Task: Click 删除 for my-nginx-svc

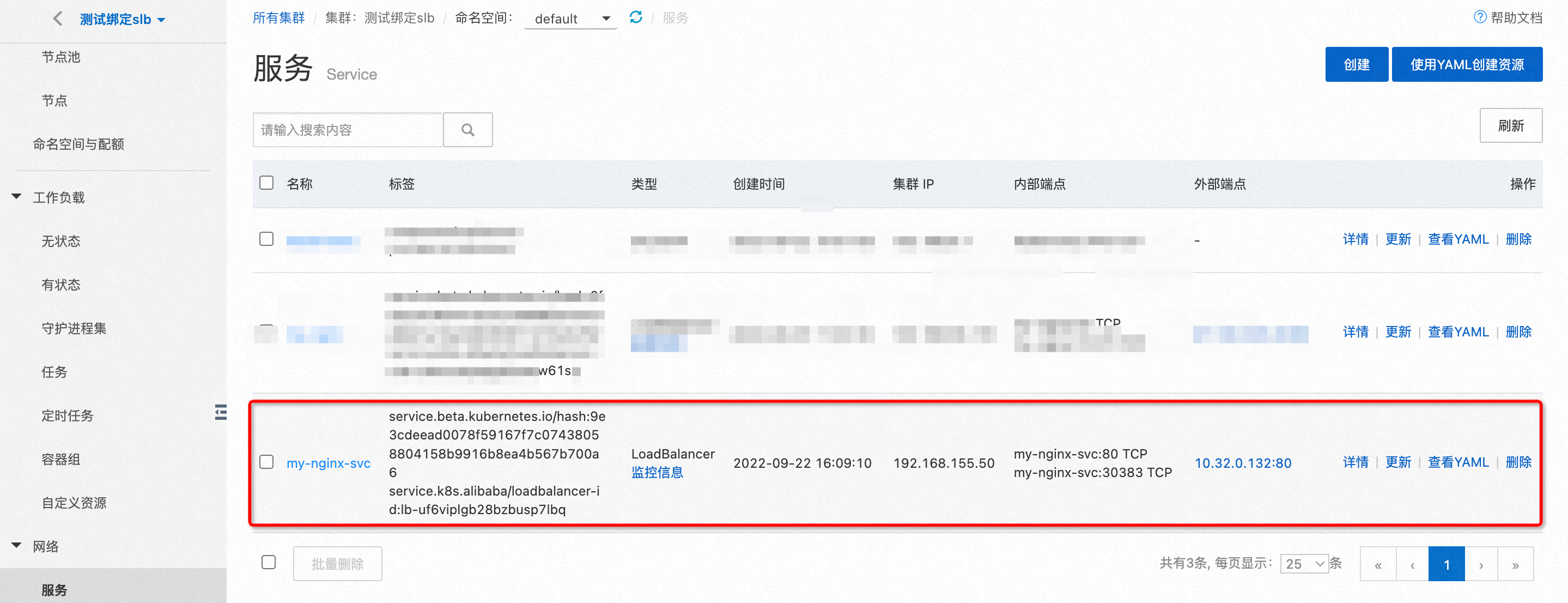Action: pyautogui.click(x=1518, y=462)
